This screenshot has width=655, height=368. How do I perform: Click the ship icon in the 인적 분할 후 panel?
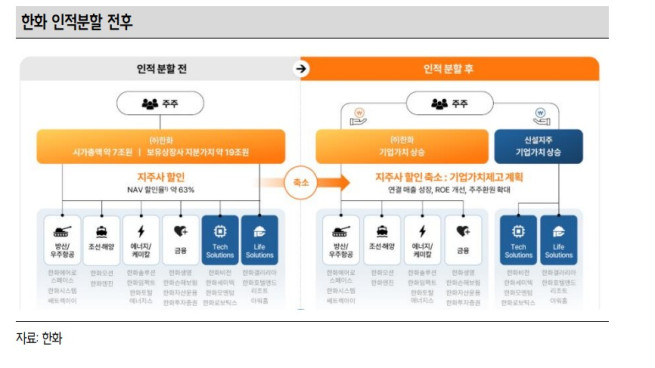pos(382,231)
